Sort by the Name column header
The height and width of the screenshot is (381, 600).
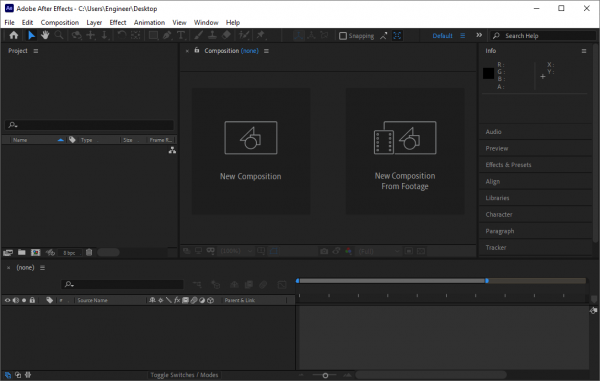20,140
